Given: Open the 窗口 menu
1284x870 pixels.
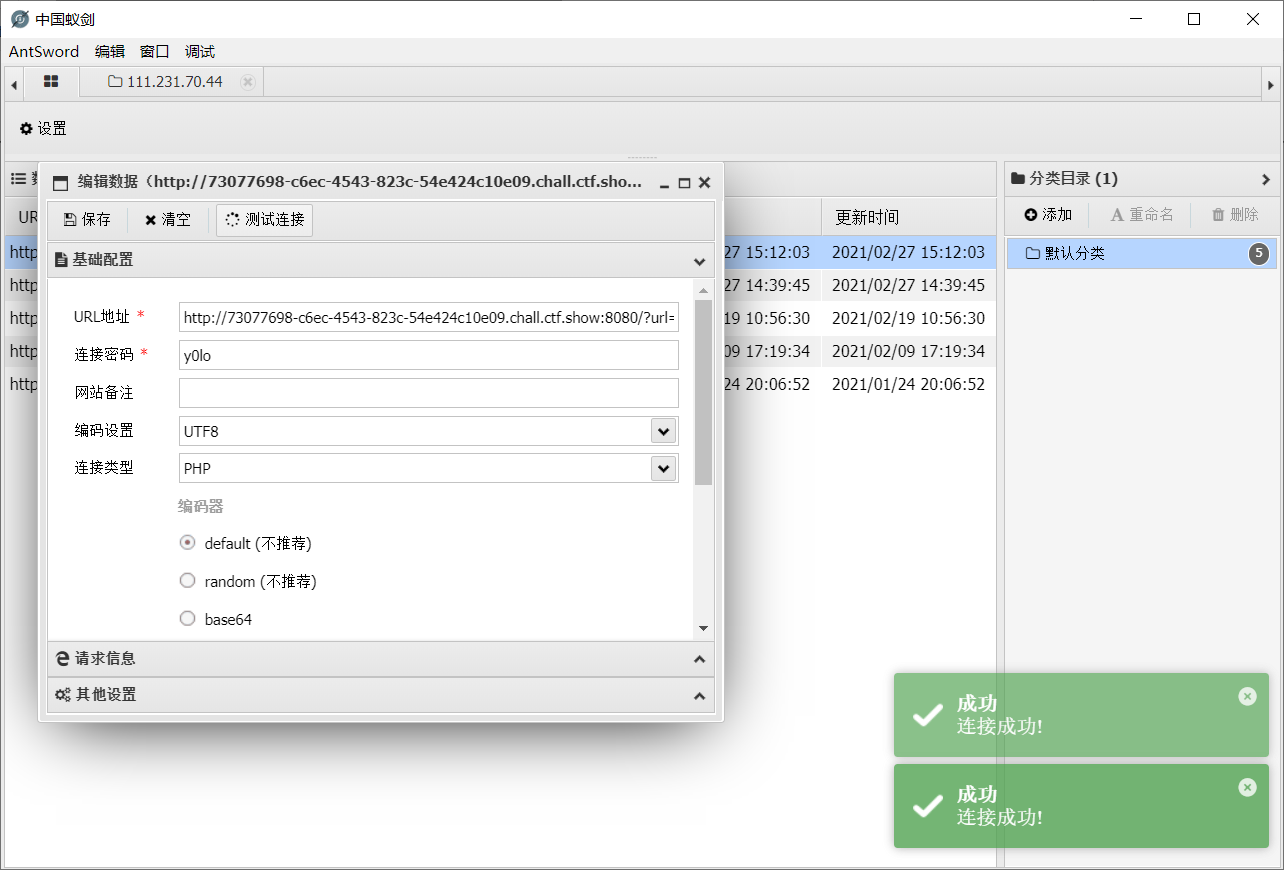Looking at the screenshot, I should (x=155, y=51).
